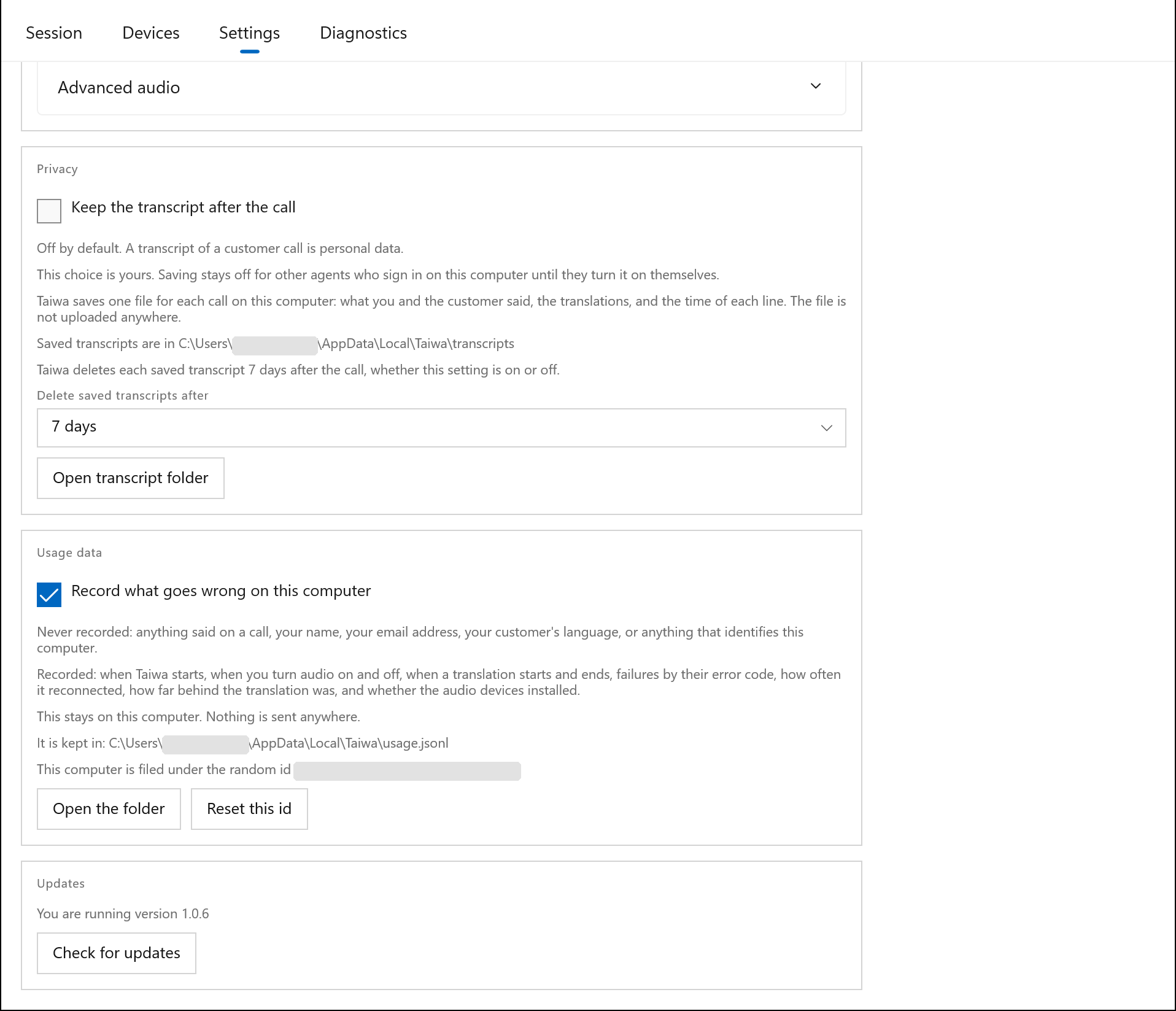Click the saved transcripts folder path text

click(346, 344)
